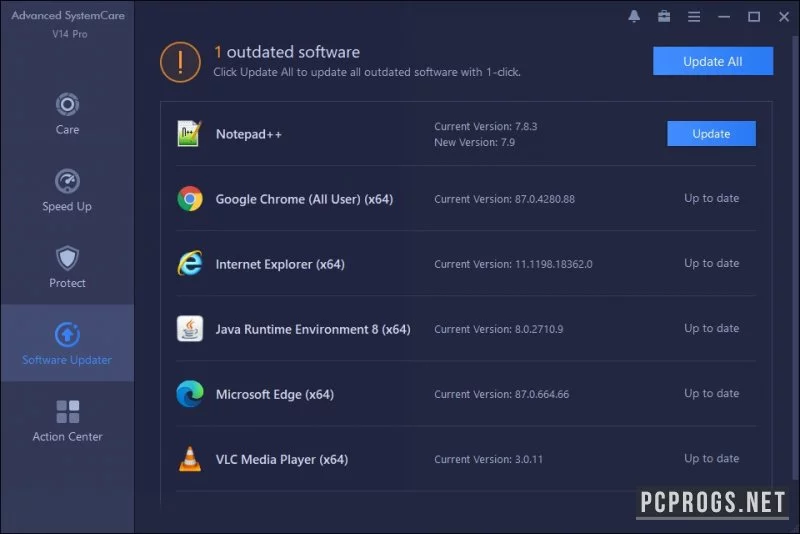The height and width of the screenshot is (534, 800).
Task: Click Chrome's 'Current Version: 87.0.4280.88' text
Action: 505,199
